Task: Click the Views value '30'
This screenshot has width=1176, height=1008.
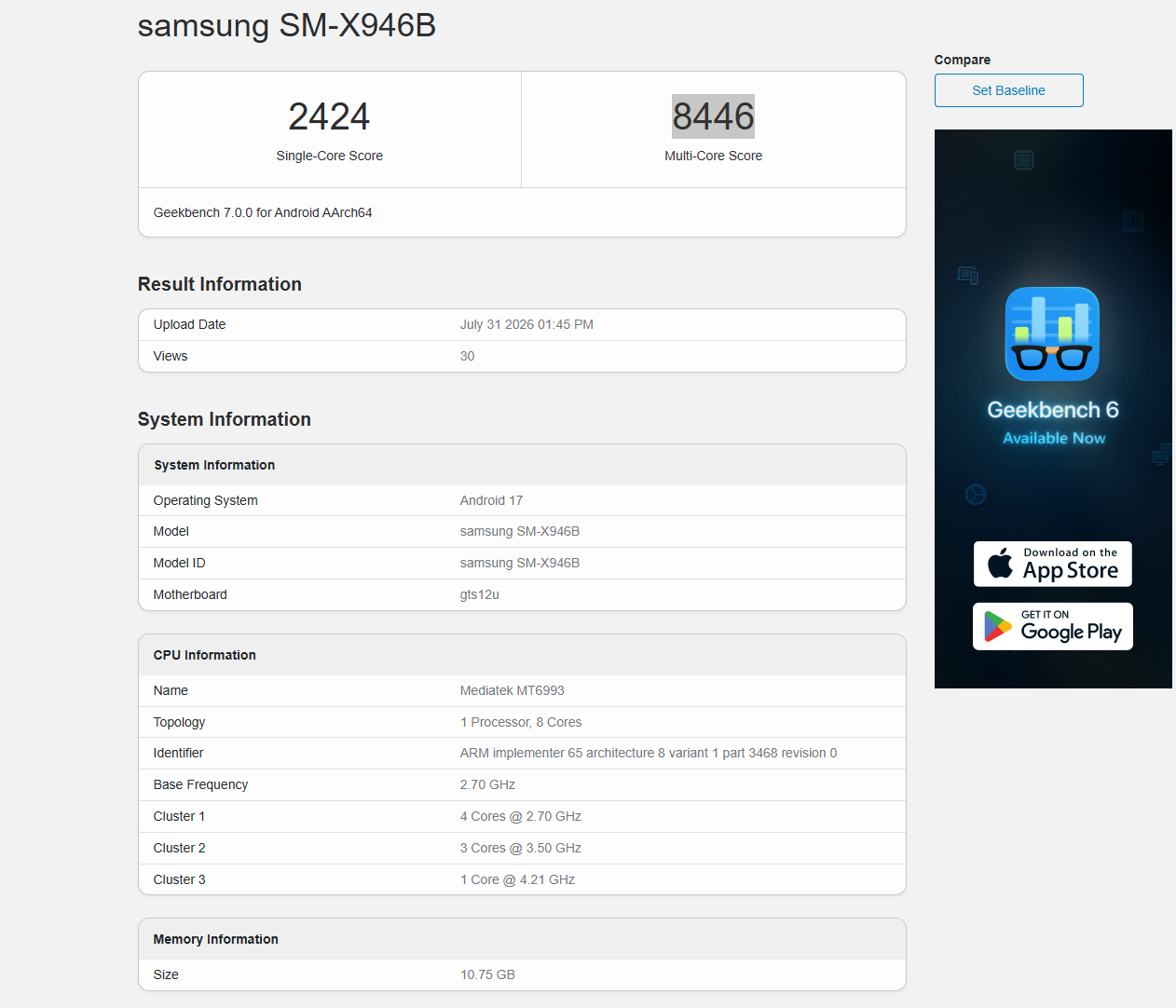Action: click(467, 356)
